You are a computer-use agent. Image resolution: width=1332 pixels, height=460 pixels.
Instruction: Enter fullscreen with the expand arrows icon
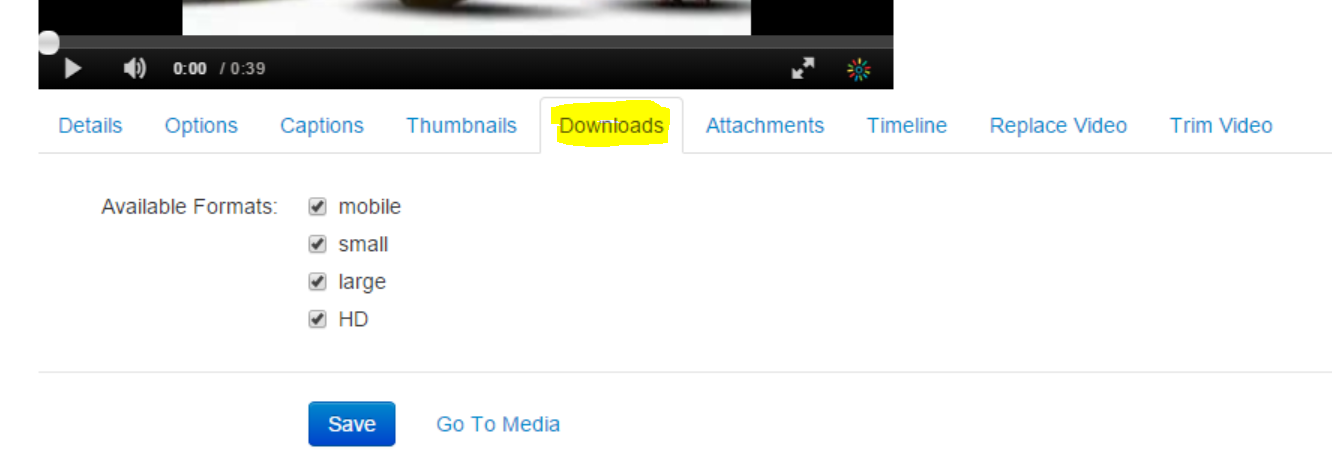point(803,68)
